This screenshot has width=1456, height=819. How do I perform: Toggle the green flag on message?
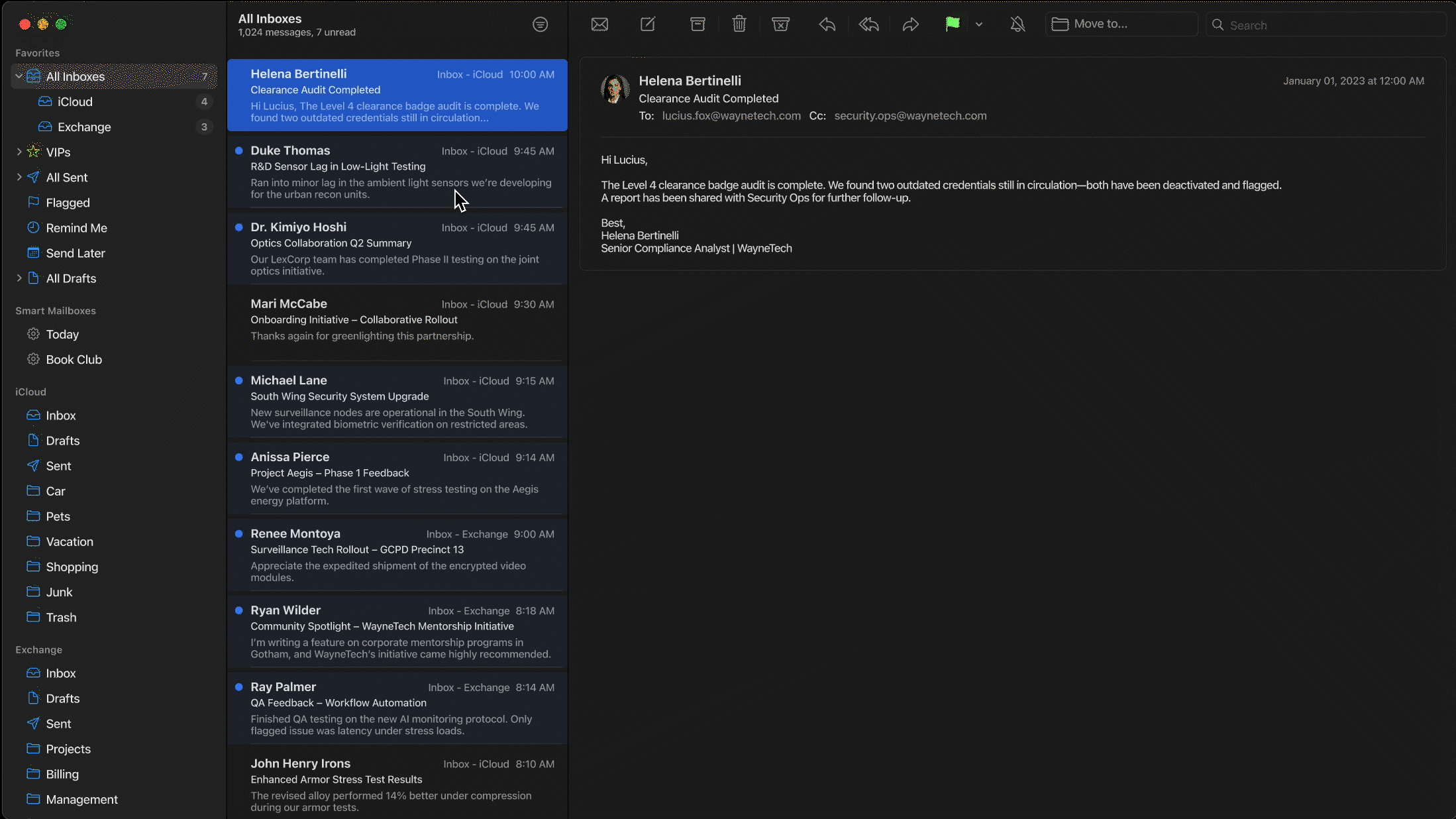point(952,25)
